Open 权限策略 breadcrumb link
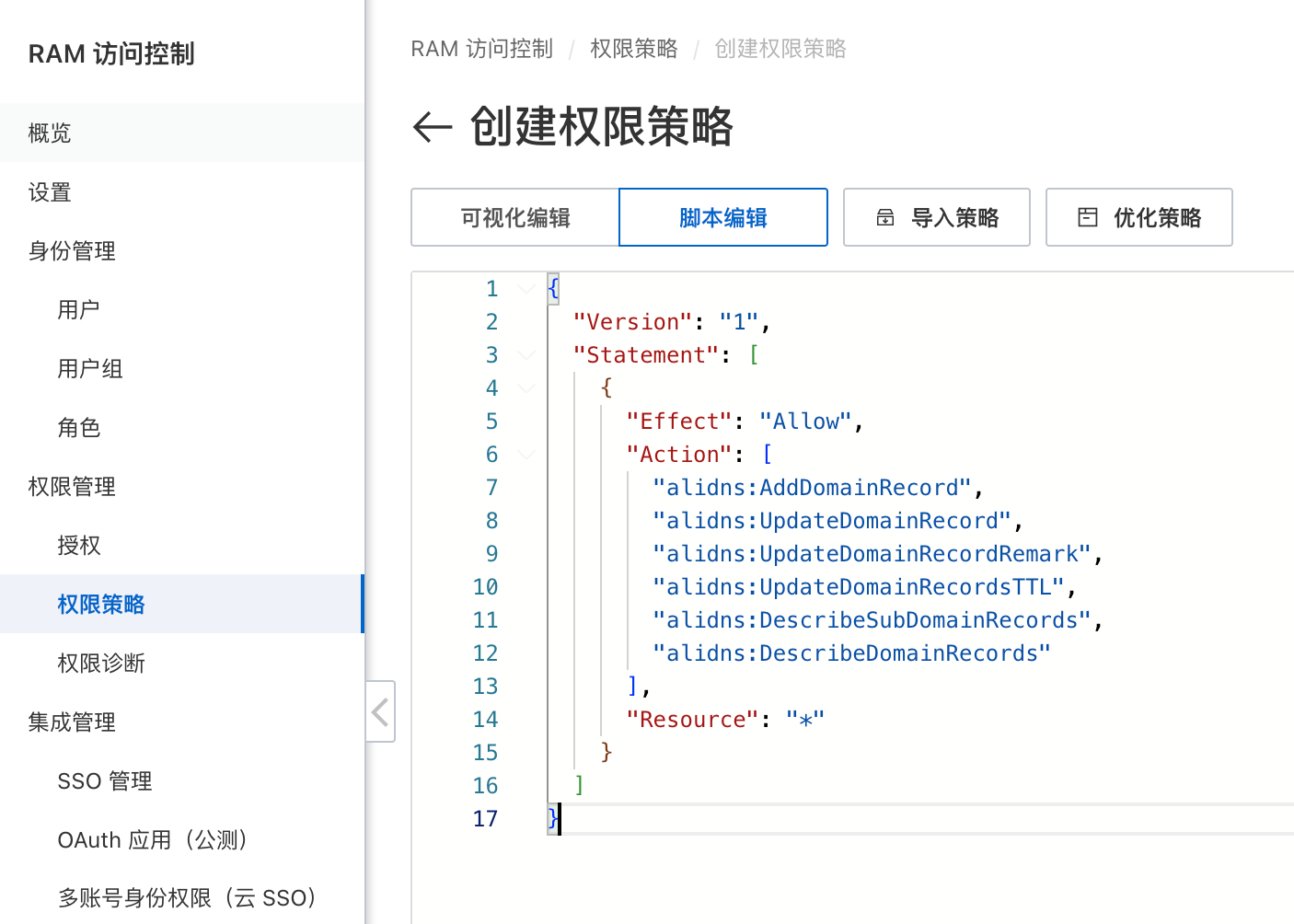 pyautogui.click(x=634, y=49)
